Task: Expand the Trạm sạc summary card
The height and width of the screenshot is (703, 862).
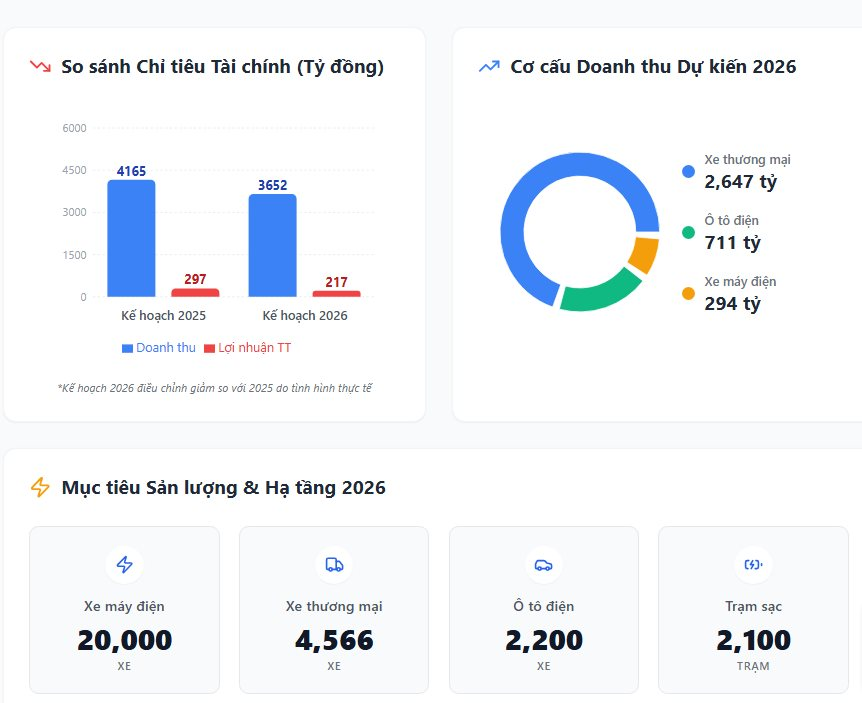Action: tap(753, 608)
